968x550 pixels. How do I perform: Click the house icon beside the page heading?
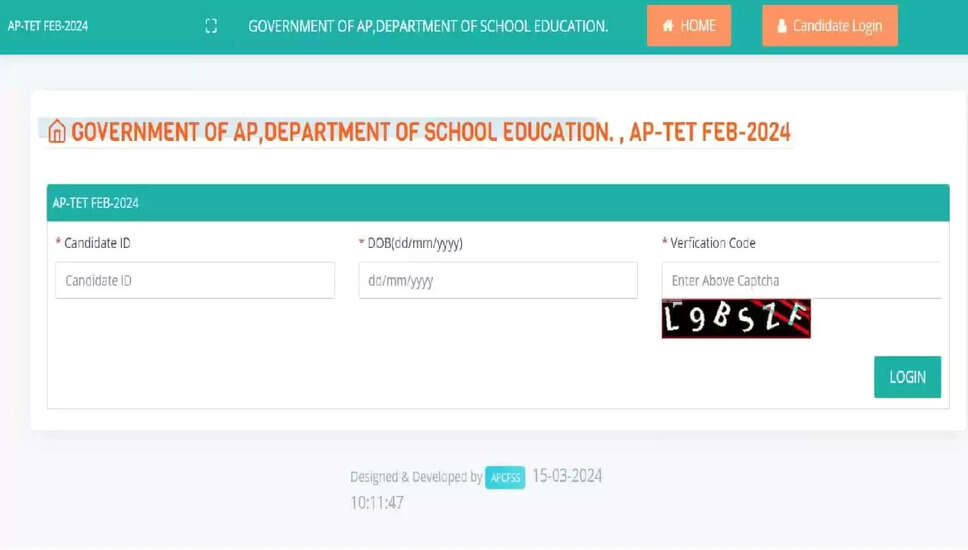57,132
